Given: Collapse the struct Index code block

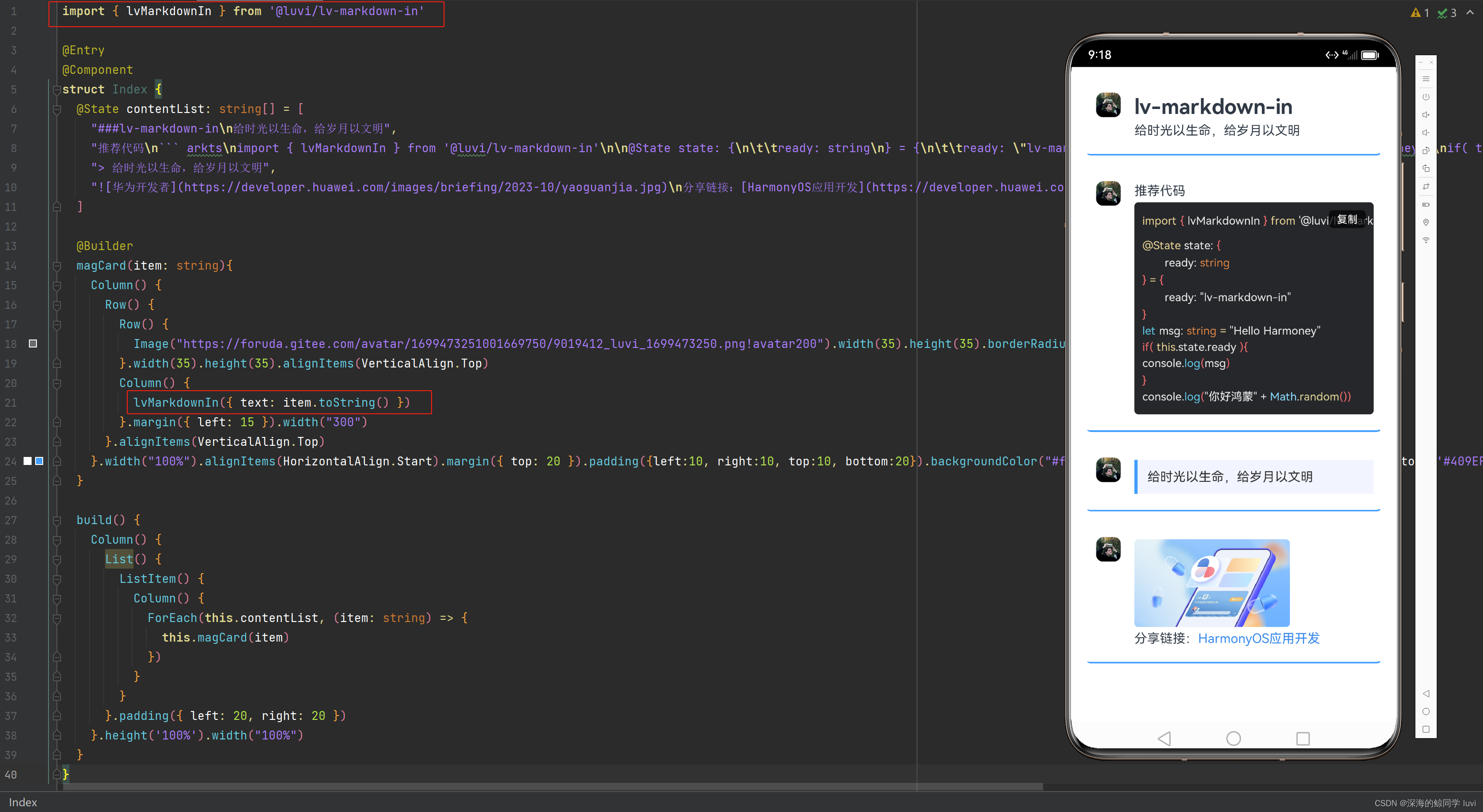Looking at the screenshot, I should [57, 90].
